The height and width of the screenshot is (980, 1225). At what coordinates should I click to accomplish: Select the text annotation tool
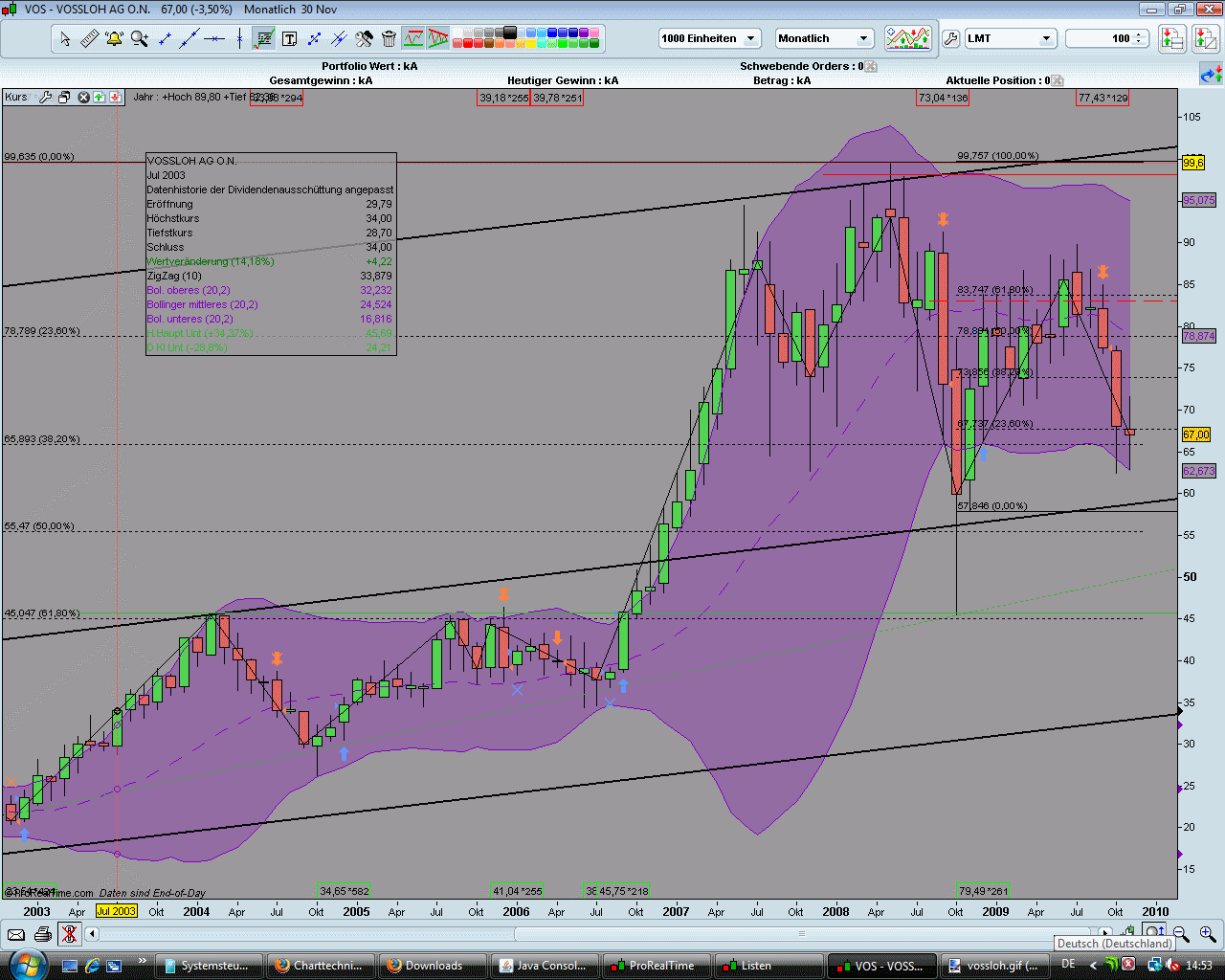click(290, 38)
